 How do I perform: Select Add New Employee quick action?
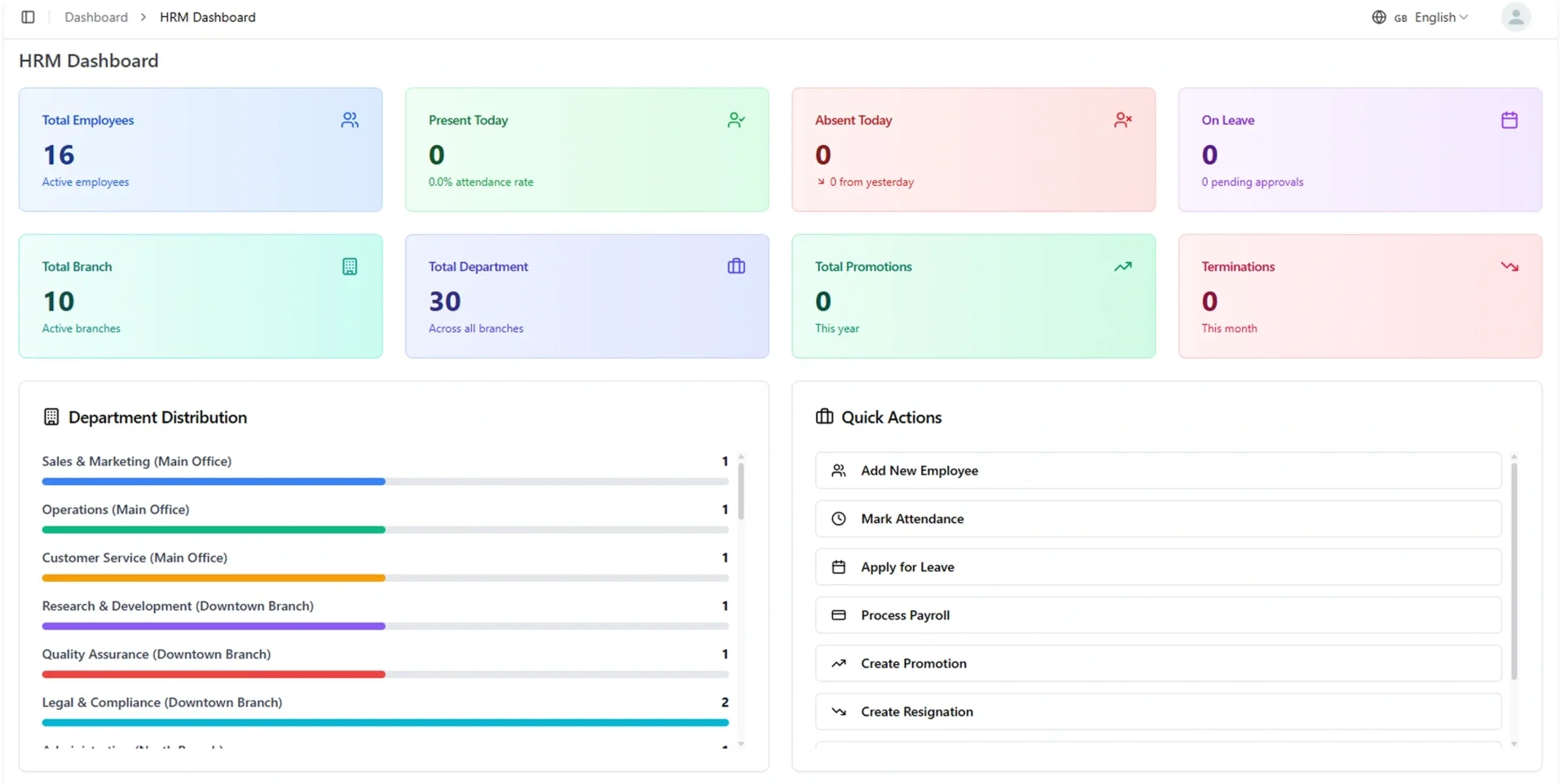[x=1158, y=470]
